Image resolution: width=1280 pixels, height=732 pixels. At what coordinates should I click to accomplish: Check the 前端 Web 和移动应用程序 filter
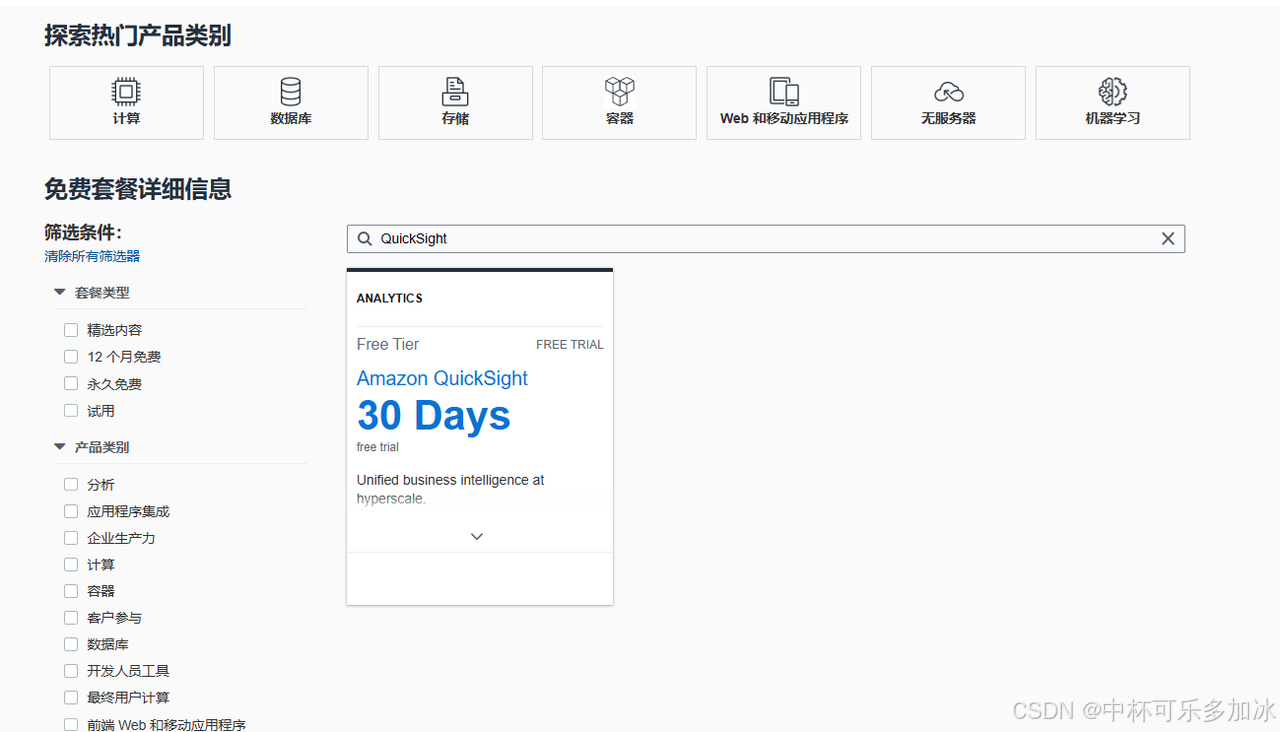point(71,725)
